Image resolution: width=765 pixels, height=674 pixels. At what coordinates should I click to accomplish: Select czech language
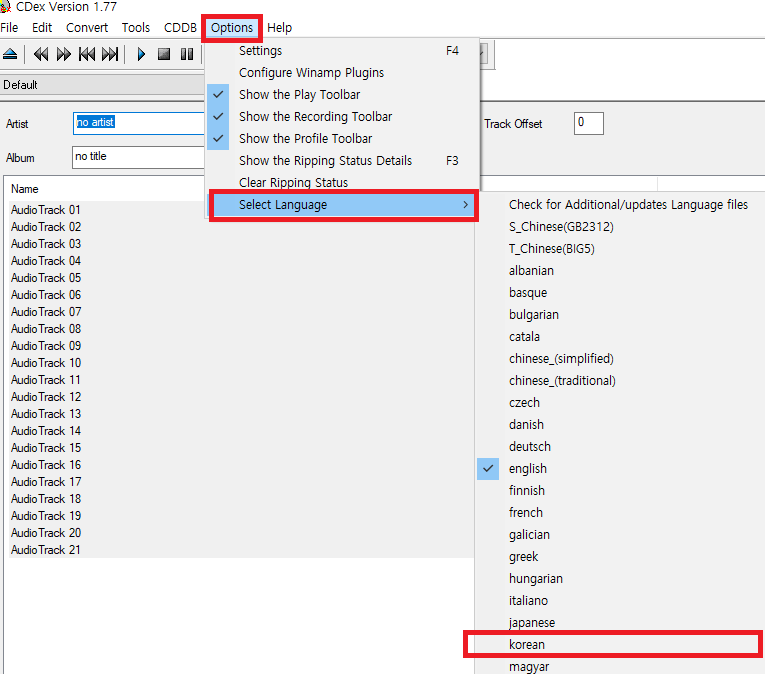point(620,402)
